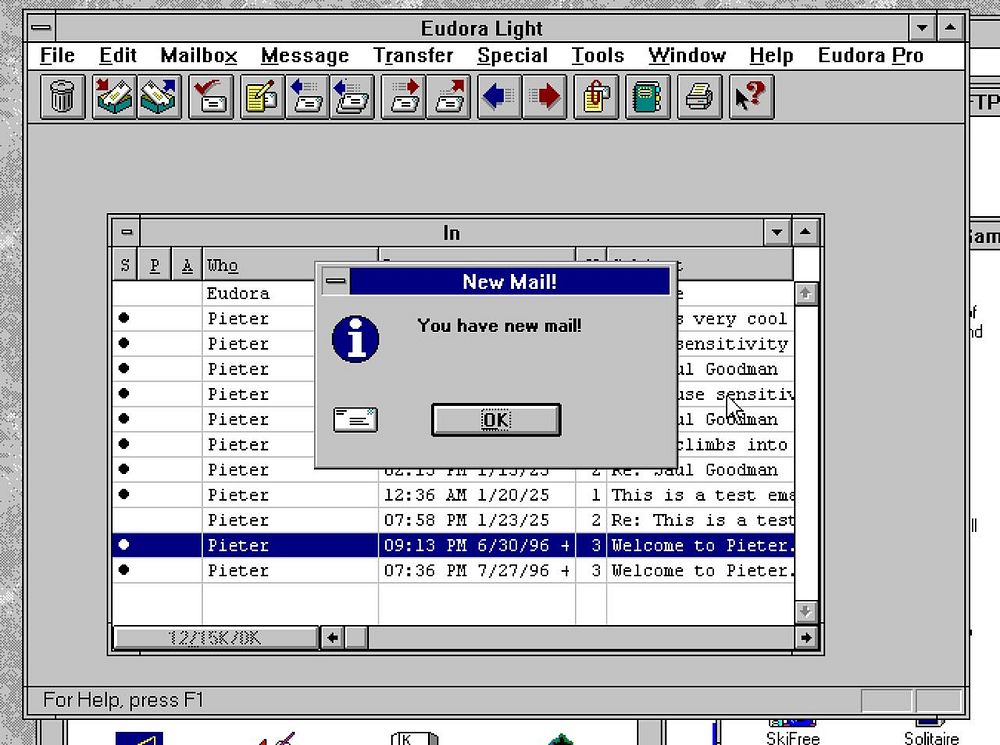This screenshot has height=745, width=1000.
Task: Click the Reply toolbar icon
Action: pos(307,98)
